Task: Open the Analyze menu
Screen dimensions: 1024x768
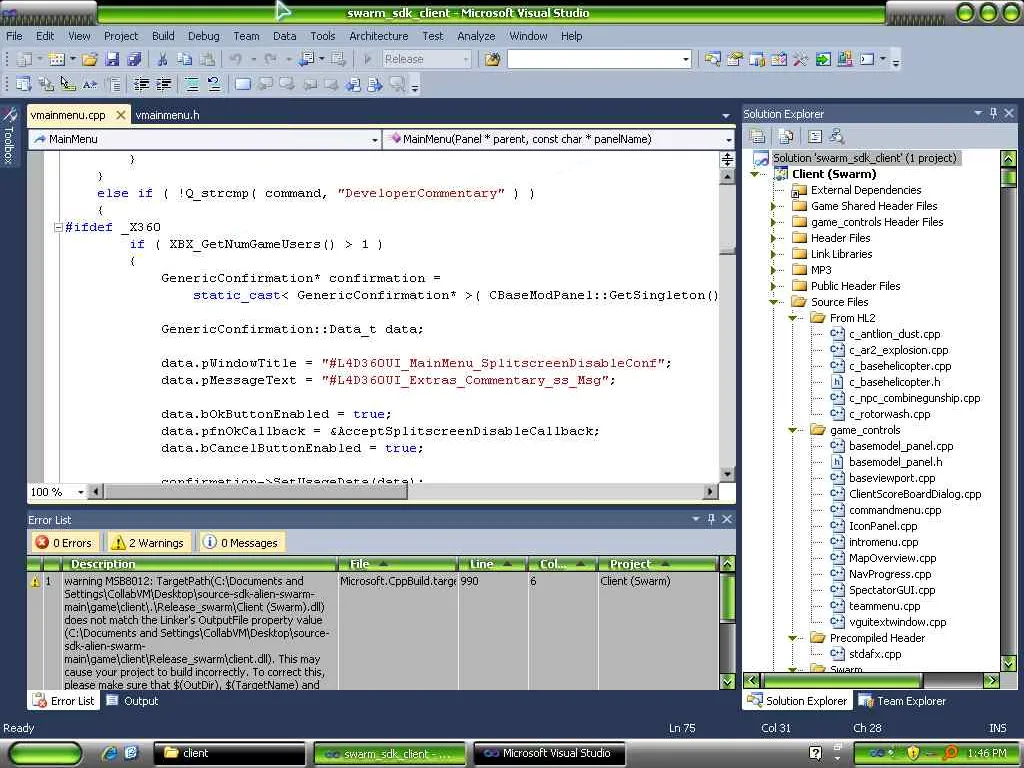Action: 476,36
